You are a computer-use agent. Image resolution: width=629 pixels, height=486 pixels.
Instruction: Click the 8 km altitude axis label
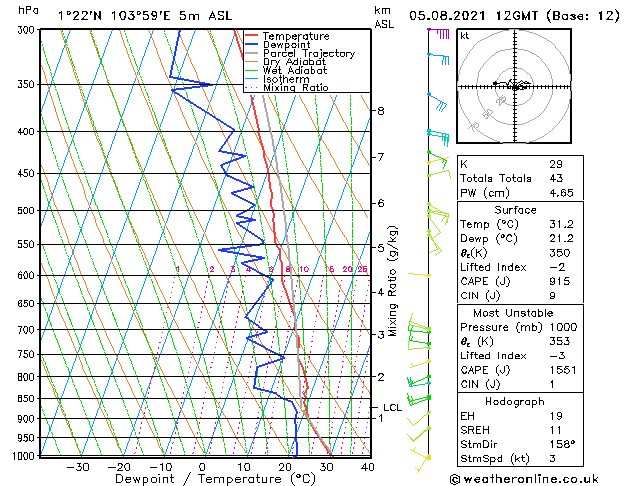(x=381, y=111)
